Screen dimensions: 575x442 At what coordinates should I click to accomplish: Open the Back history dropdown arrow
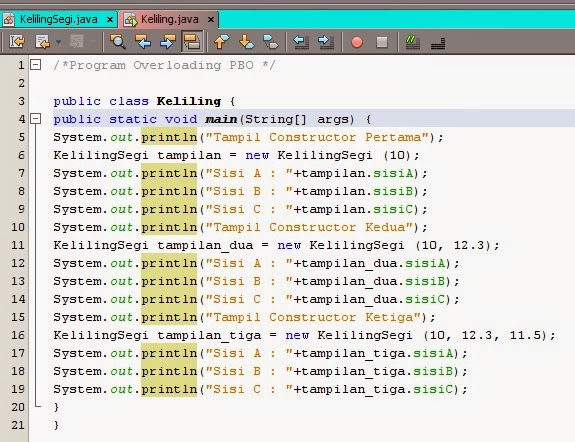coord(58,42)
